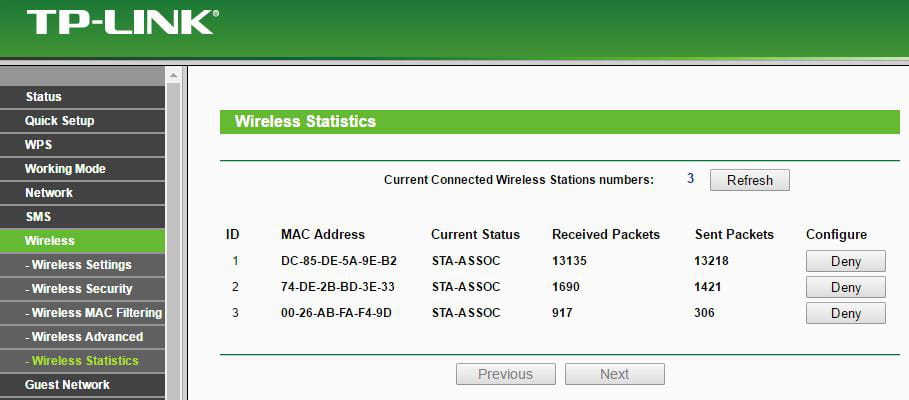
Task: Deny station 00-26-AB-FA-F4-9D
Action: 846,314
